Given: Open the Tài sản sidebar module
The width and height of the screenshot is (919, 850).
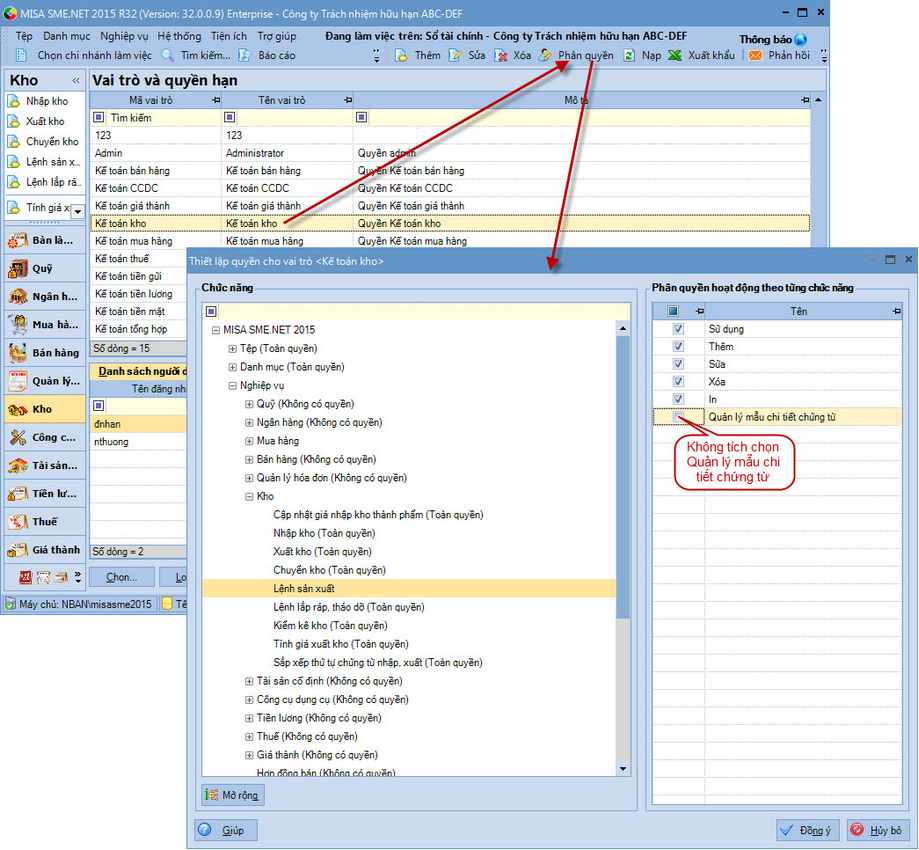Looking at the screenshot, I should tap(45, 465).
